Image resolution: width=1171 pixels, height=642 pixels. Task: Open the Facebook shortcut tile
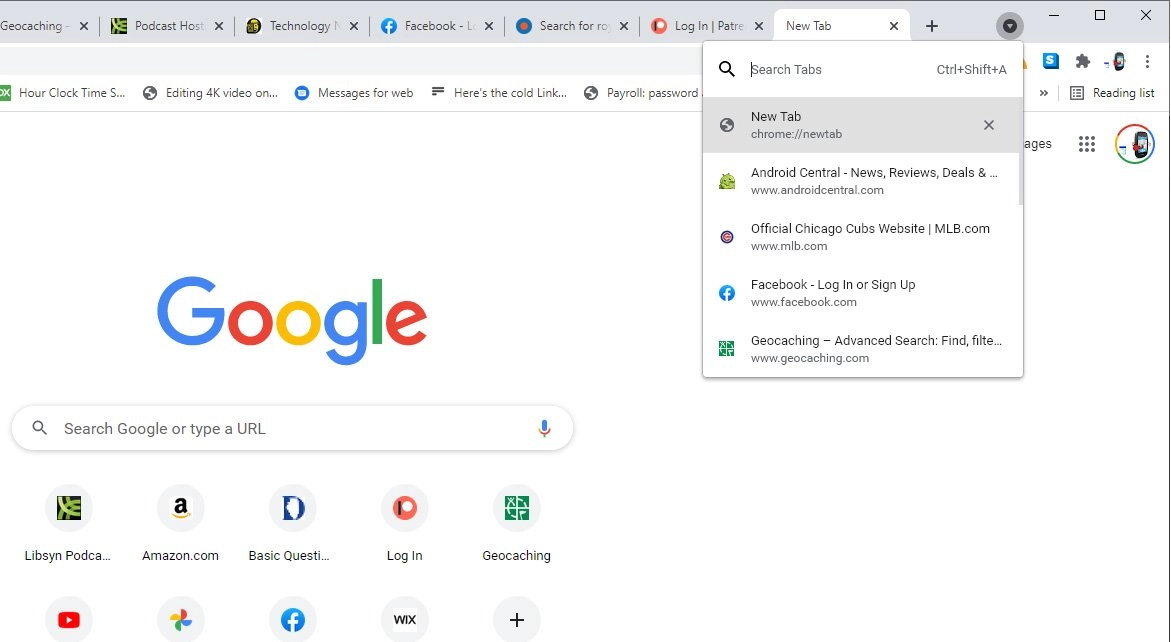293,620
